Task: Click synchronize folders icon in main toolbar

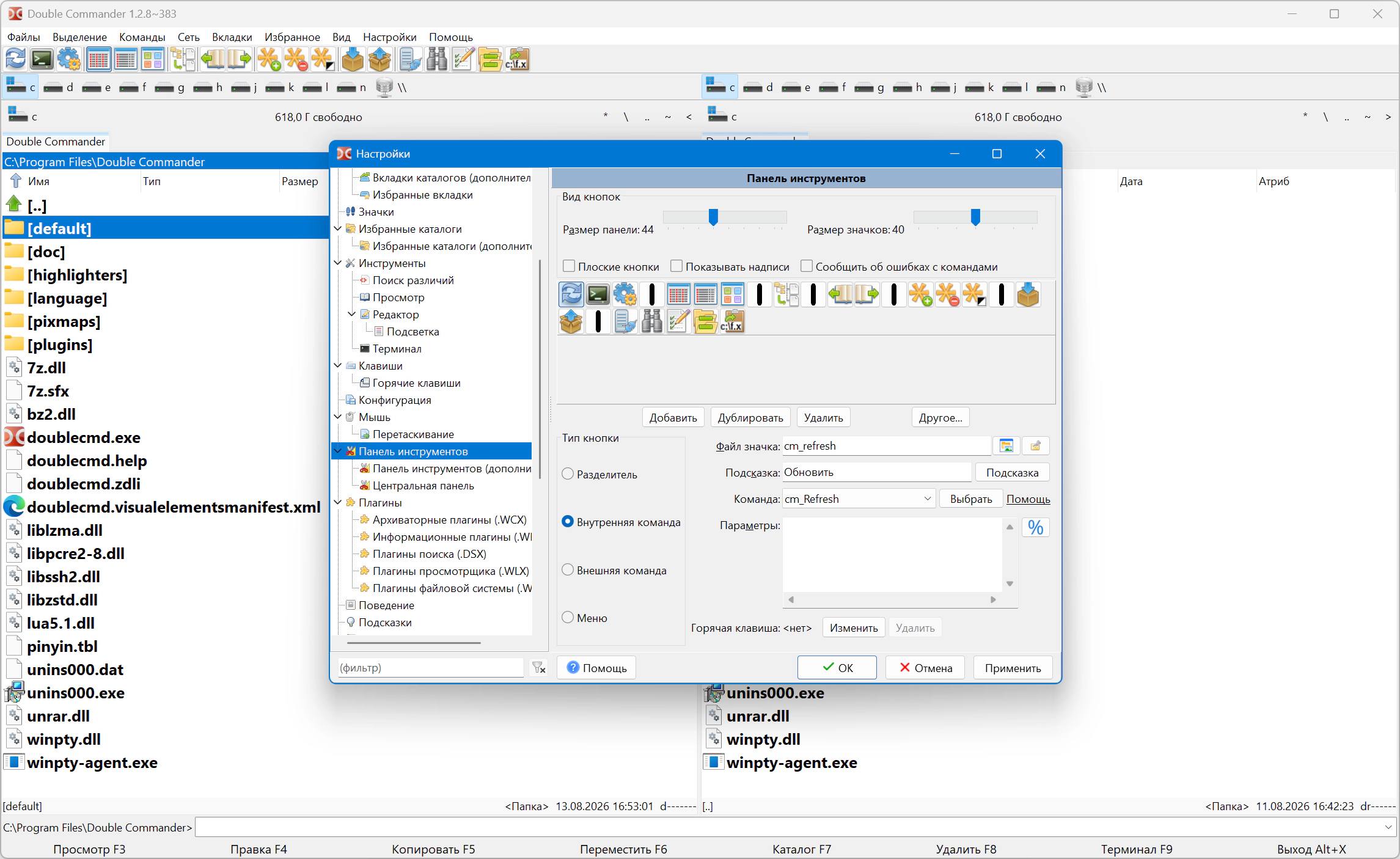Action: 490,59
